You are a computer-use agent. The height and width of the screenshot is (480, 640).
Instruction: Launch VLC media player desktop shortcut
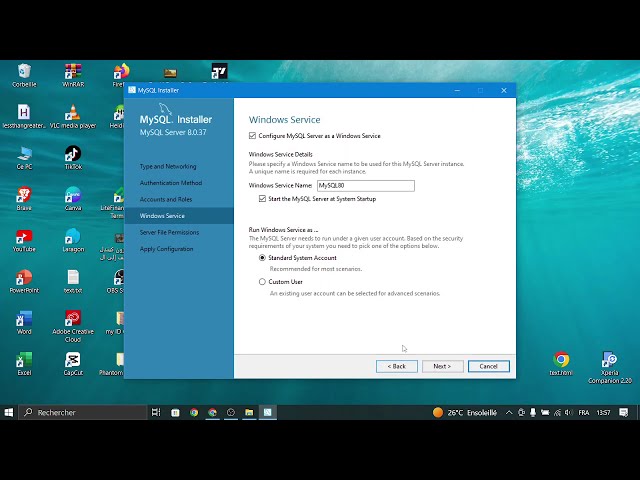tap(73, 117)
